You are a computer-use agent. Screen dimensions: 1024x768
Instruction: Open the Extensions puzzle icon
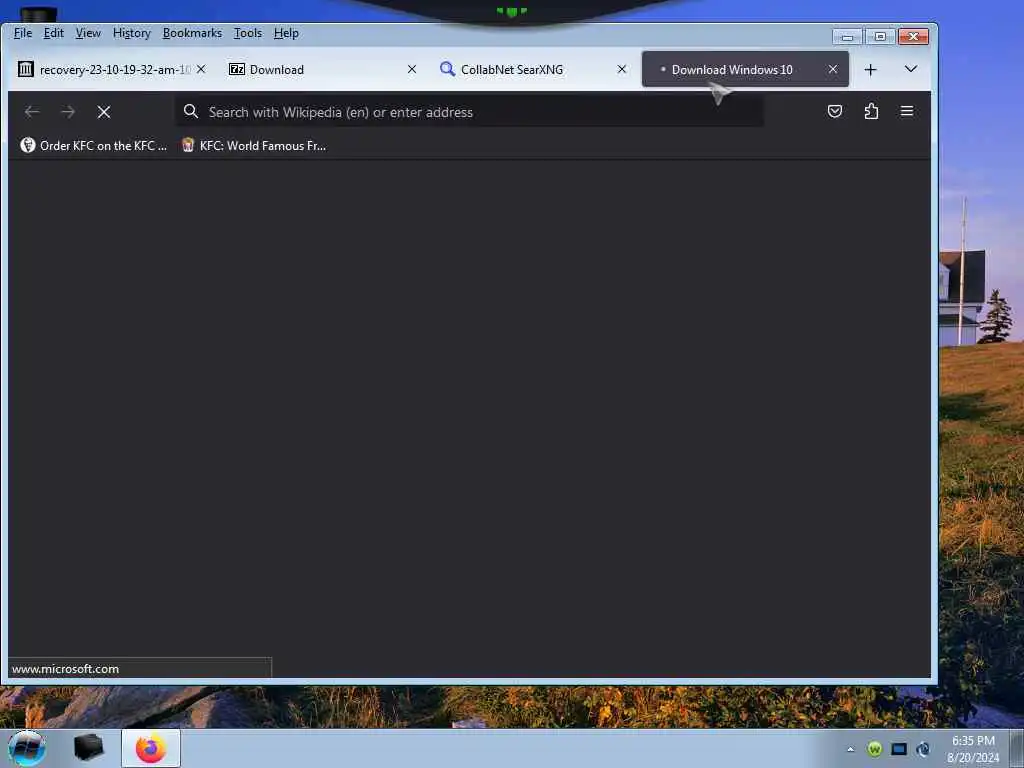coord(871,112)
